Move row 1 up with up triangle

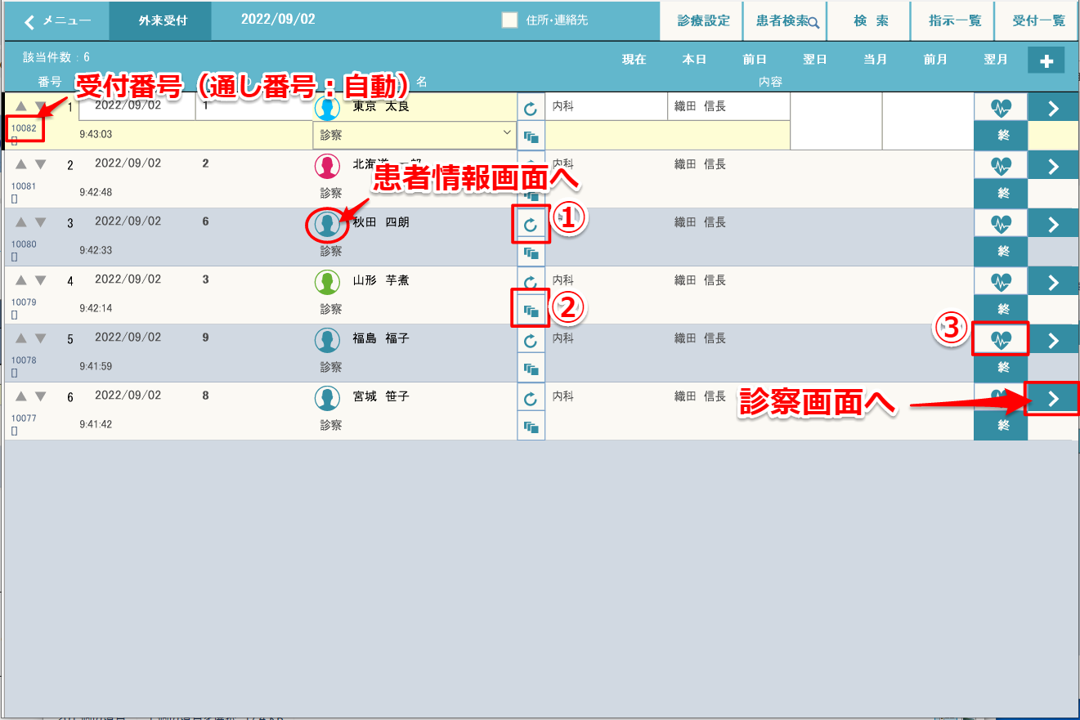pyautogui.click(x=21, y=106)
